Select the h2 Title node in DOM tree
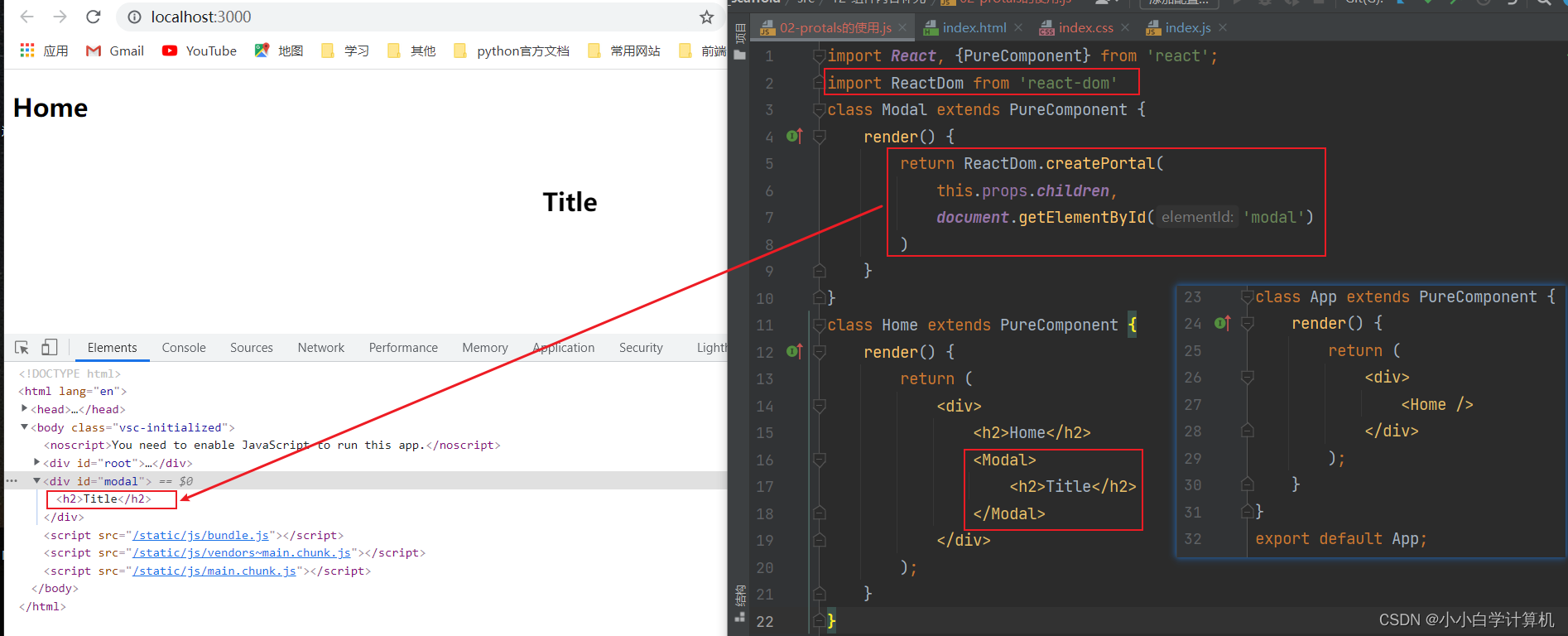Screen dimensions: 1568x636 pos(103,499)
